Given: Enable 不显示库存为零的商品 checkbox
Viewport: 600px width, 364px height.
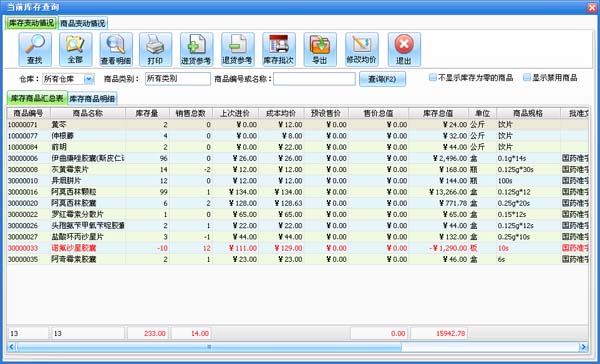Looking at the screenshot, I should (x=433, y=78).
